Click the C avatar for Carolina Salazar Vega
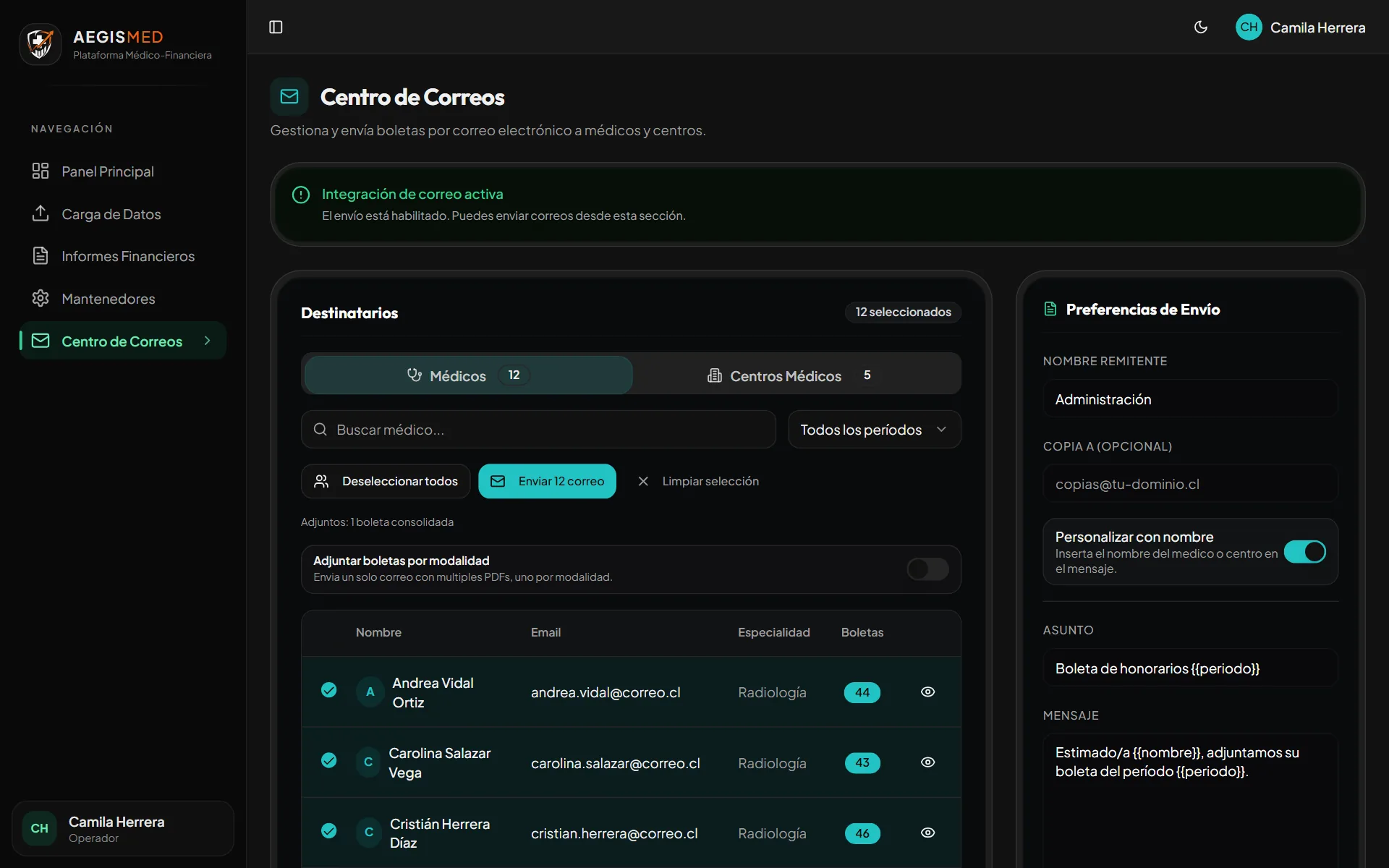Viewport: 1389px width, 868px height. point(368,762)
